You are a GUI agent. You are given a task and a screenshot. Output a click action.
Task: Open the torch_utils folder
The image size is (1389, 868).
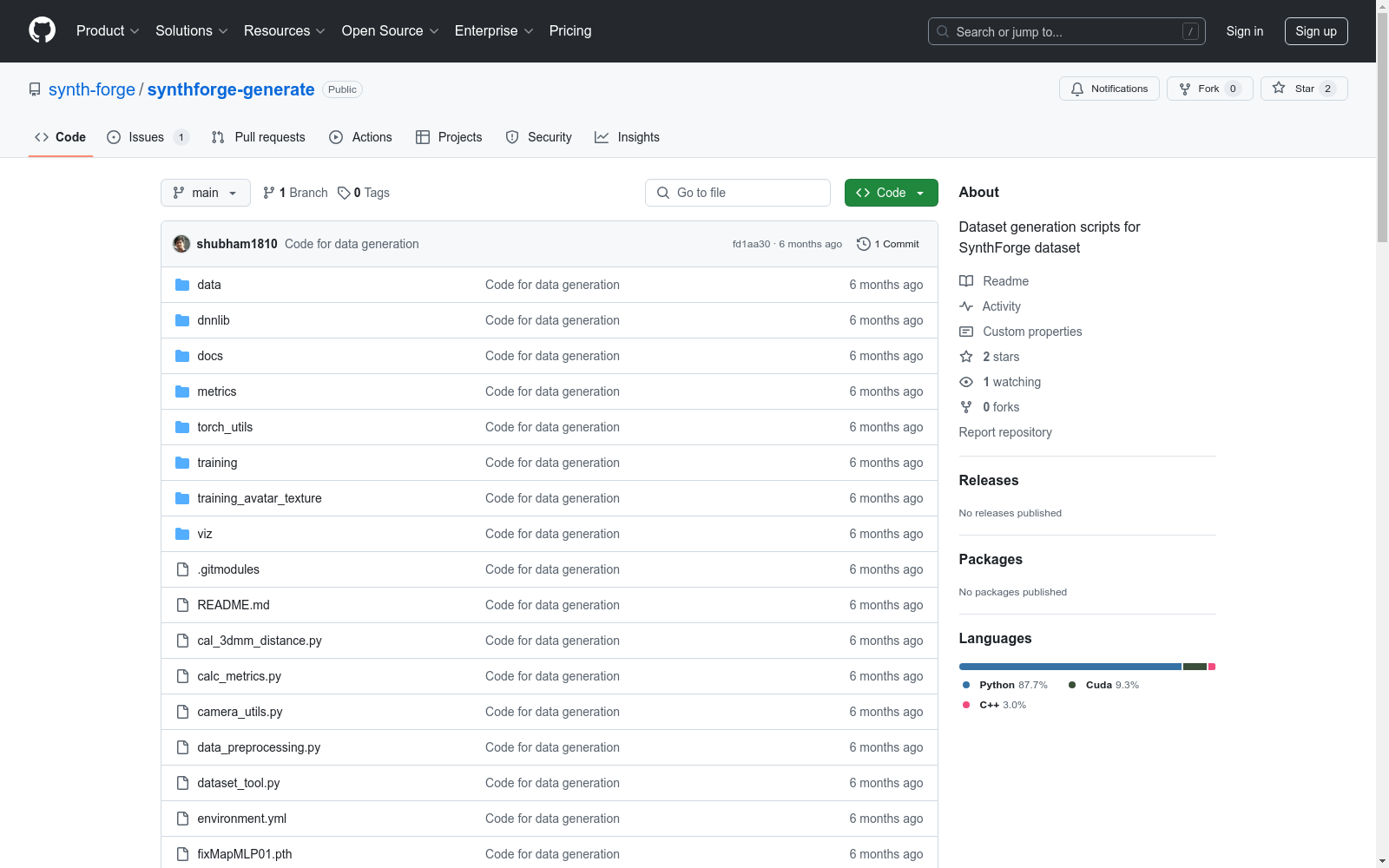(x=225, y=427)
